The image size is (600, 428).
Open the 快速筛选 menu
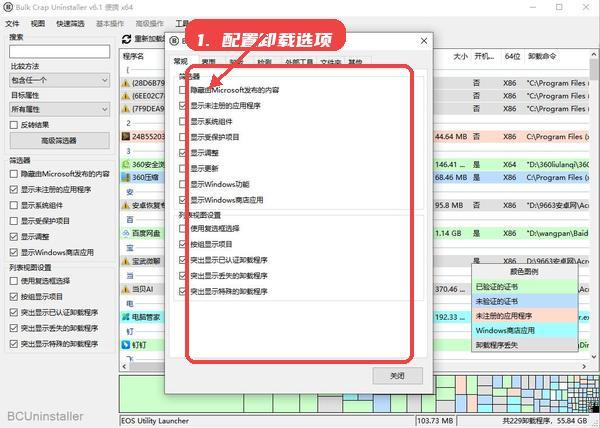point(70,24)
